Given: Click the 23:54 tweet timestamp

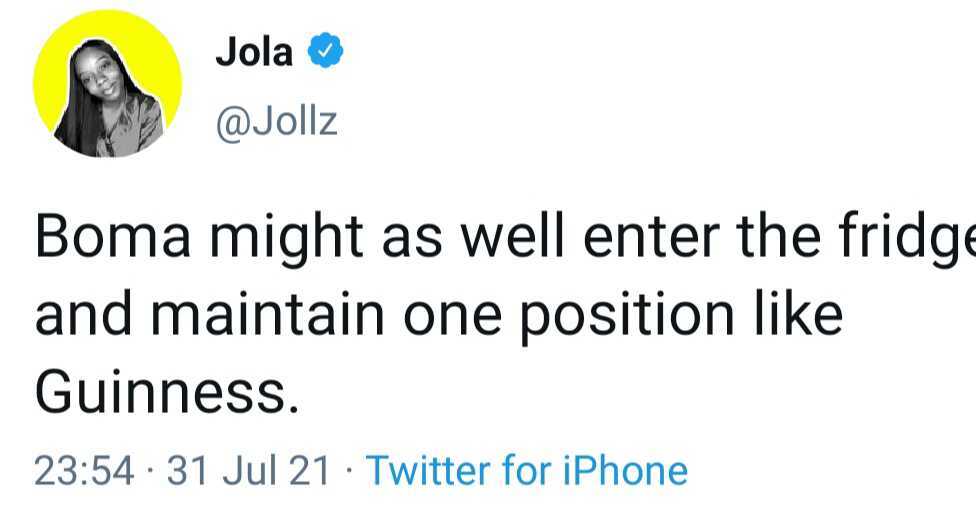Looking at the screenshot, I should coord(84,470).
